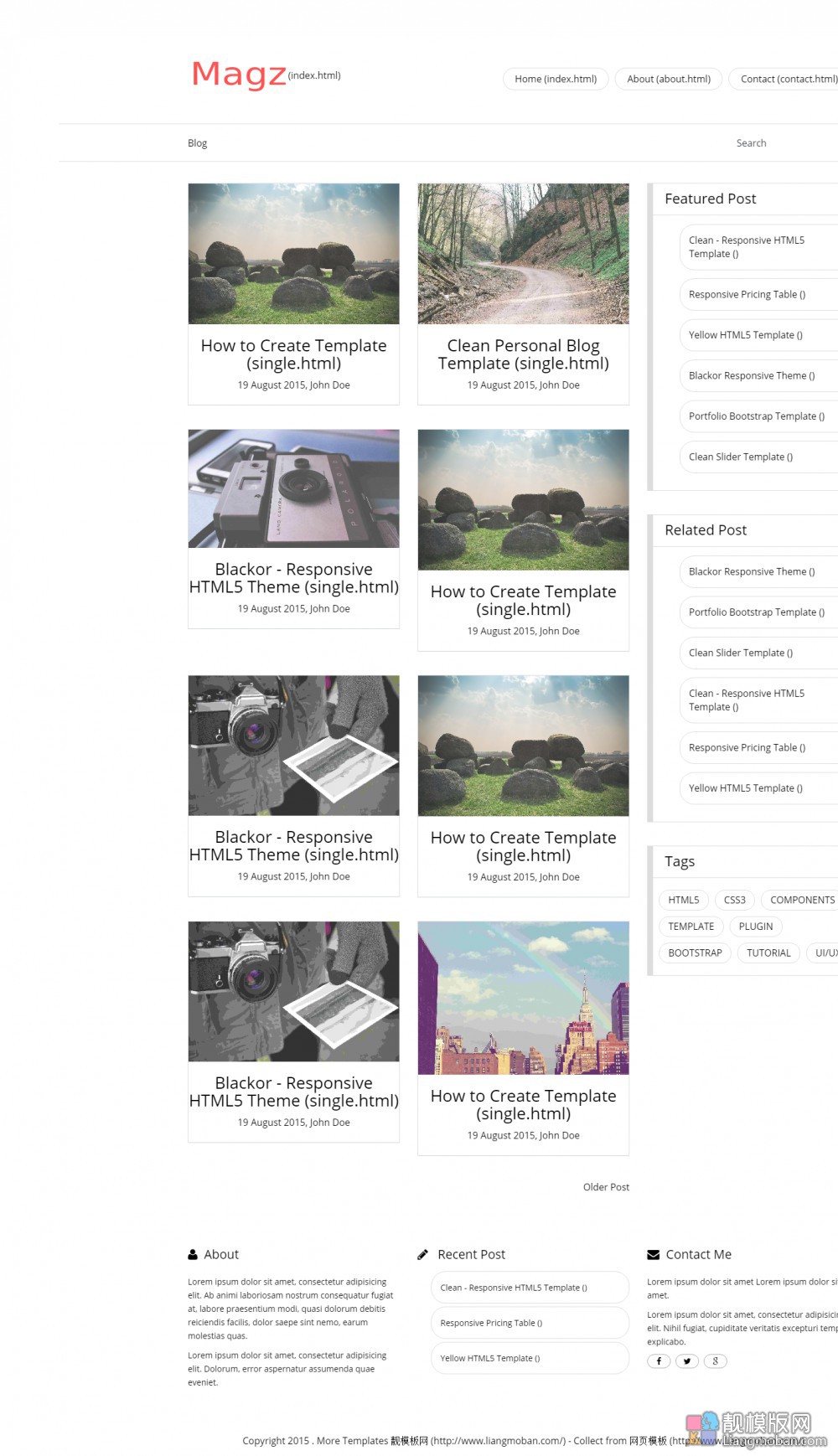Click the Twitter icon button
Image resolution: width=838 pixels, height=1456 pixels.
click(687, 1360)
